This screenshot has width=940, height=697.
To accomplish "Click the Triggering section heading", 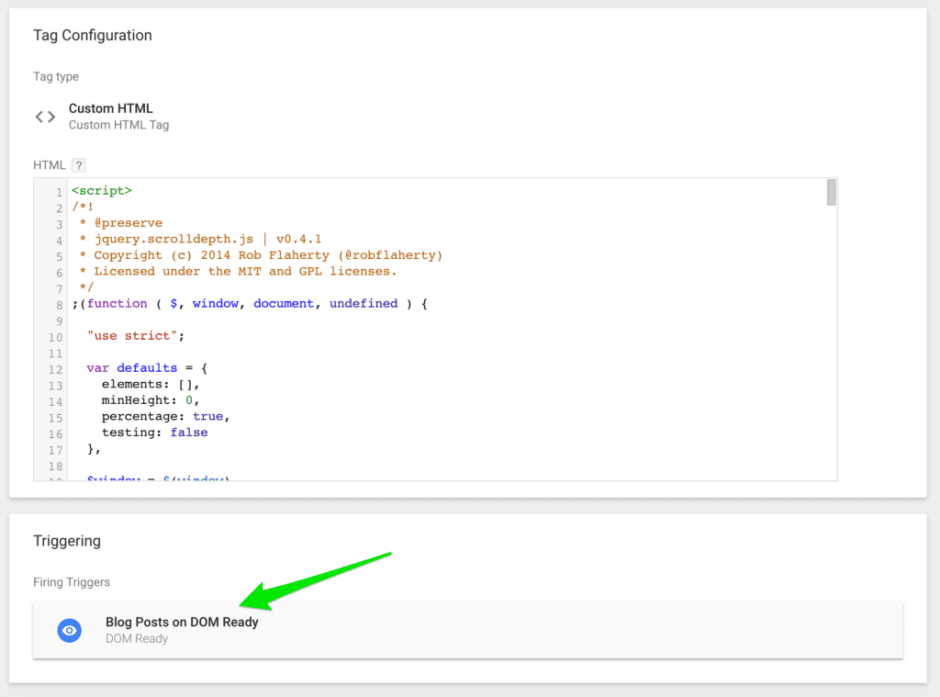I will coord(67,541).
